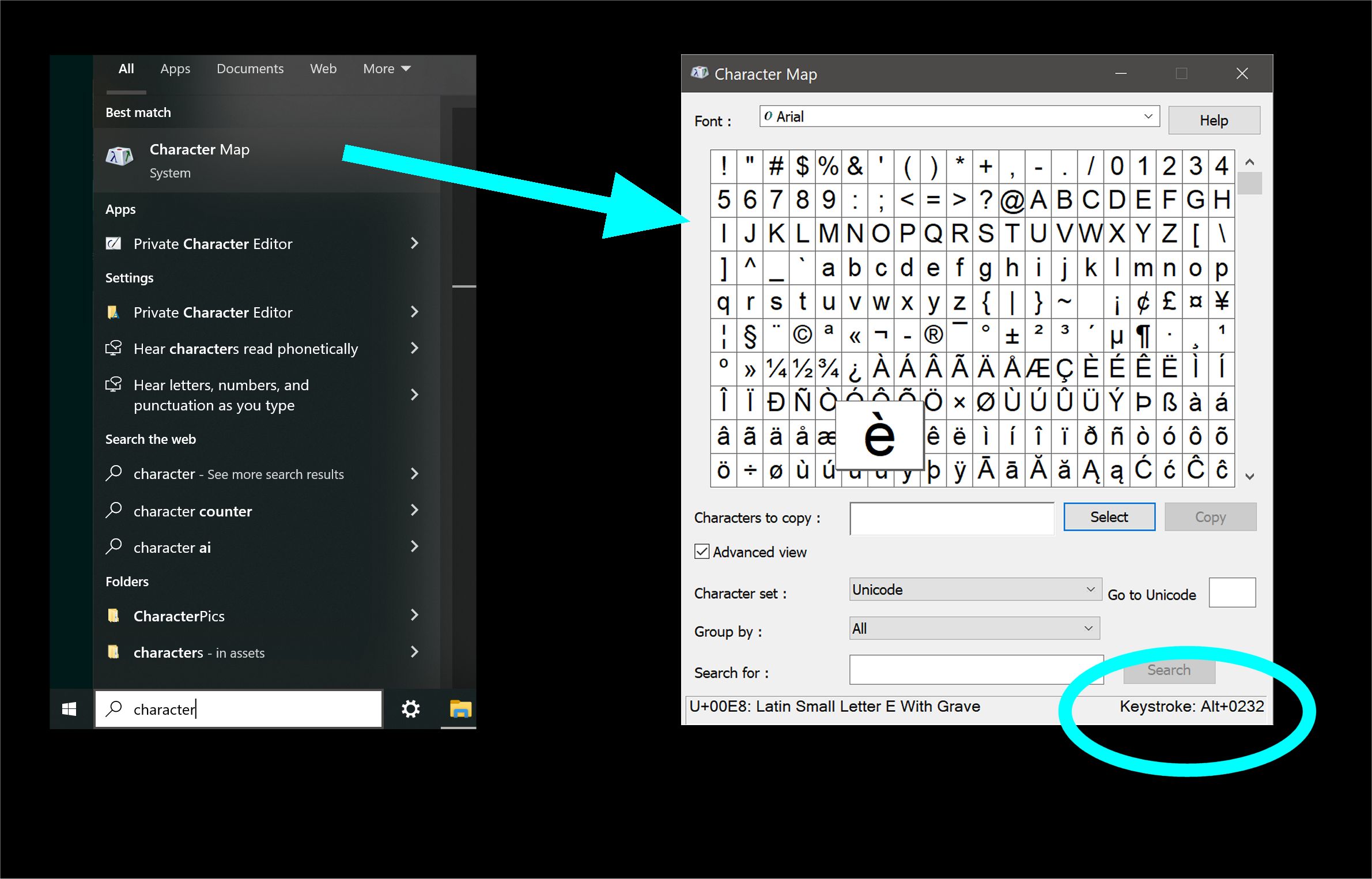Open the Settings gear icon
This screenshot has height=879, width=1372.
pos(410,709)
